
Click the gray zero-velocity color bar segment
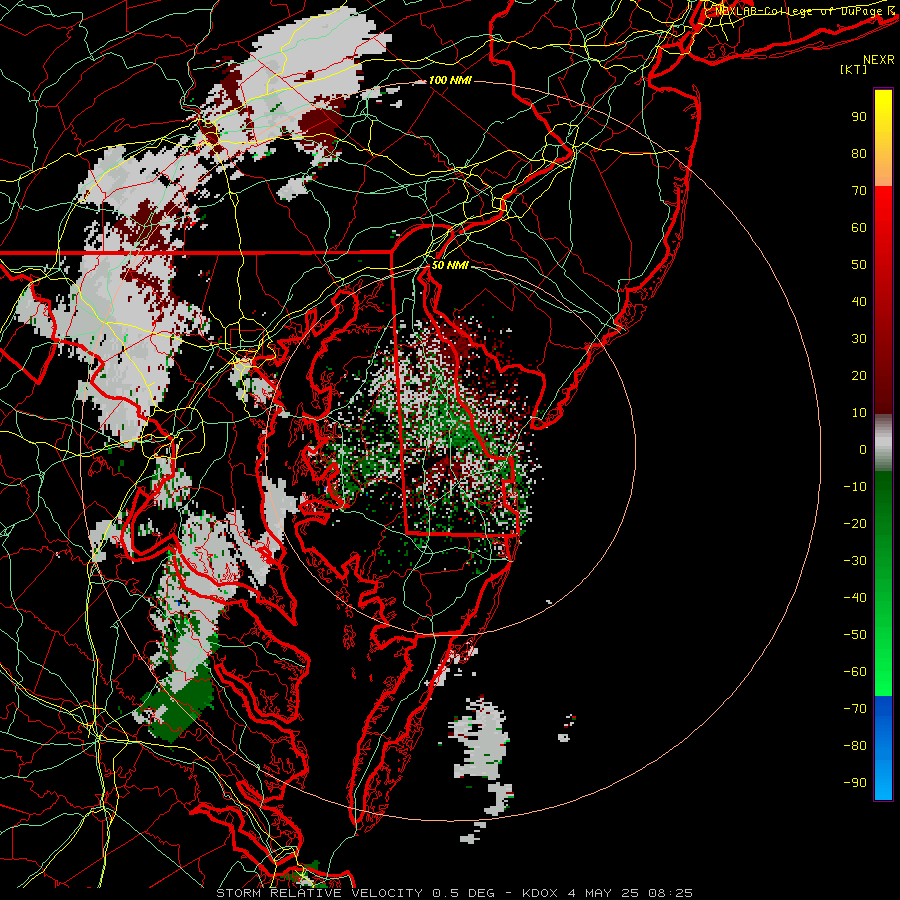pyautogui.click(x=883, y=443)
